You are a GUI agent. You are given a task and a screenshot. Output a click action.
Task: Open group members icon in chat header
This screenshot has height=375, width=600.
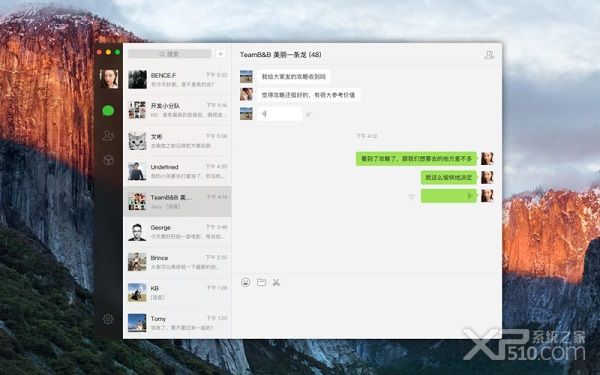coord(489,55)
